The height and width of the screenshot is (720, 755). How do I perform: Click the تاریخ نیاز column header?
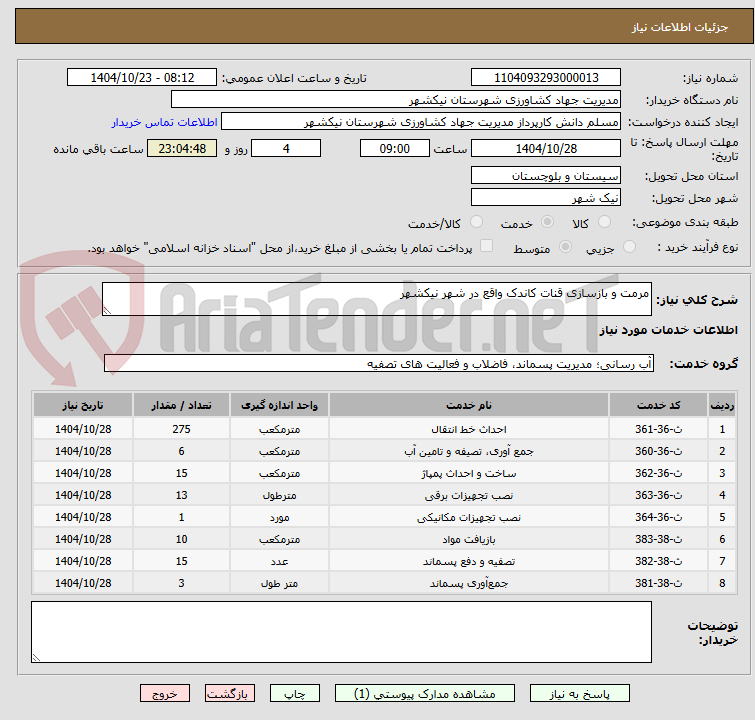tap(83, 405)
